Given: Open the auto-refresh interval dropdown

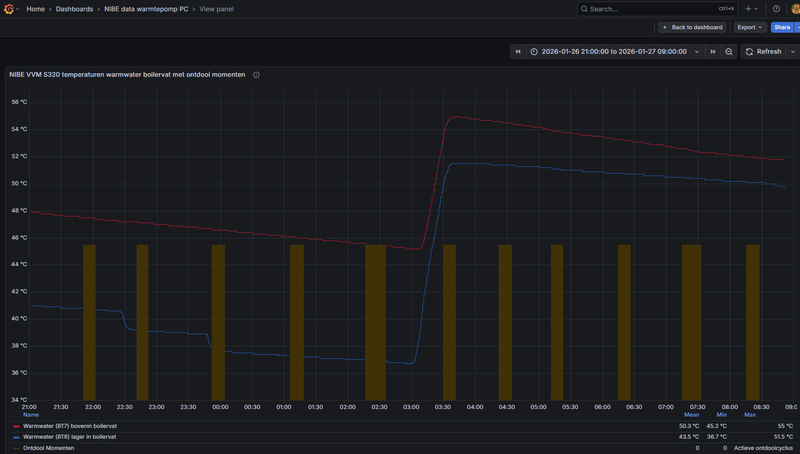Looking at the screenshot, I should (x=792, y=52).
